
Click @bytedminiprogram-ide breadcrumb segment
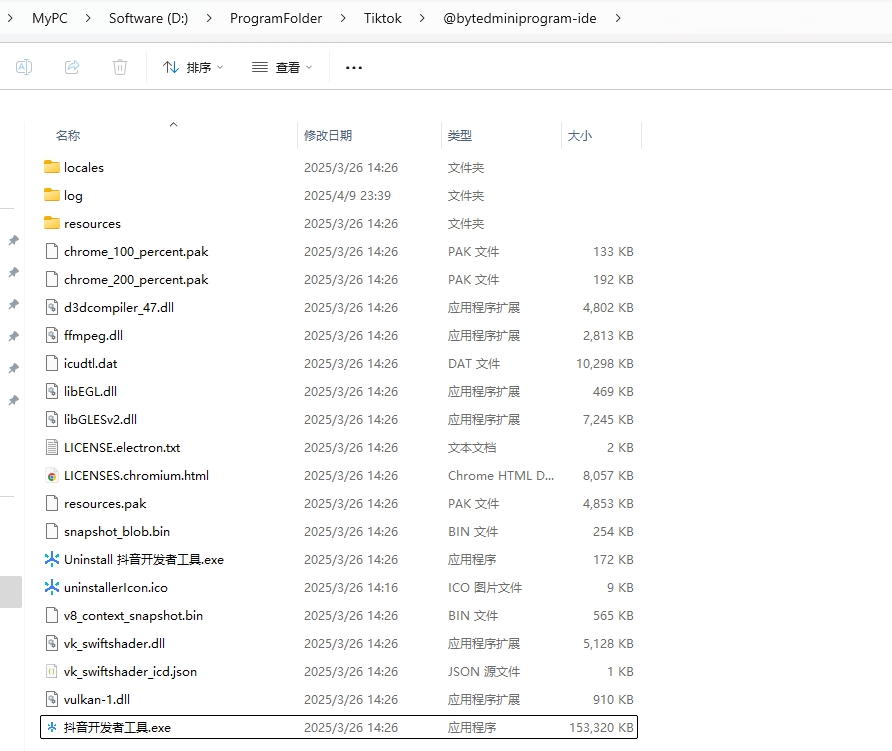point(519,18)
